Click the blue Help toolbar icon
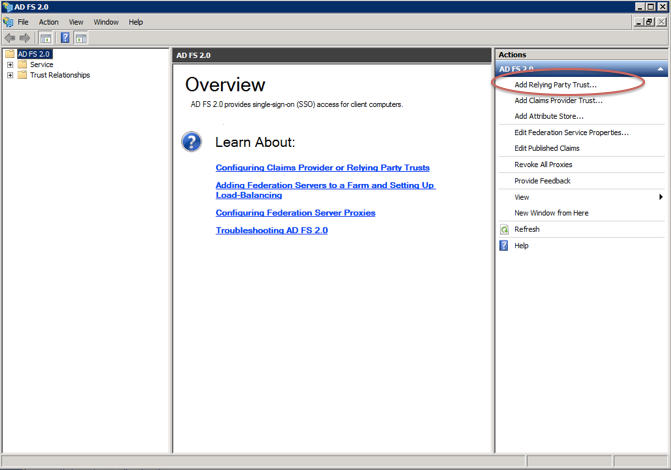The height and width of the screenshot is (470, 671). [65, 38]
